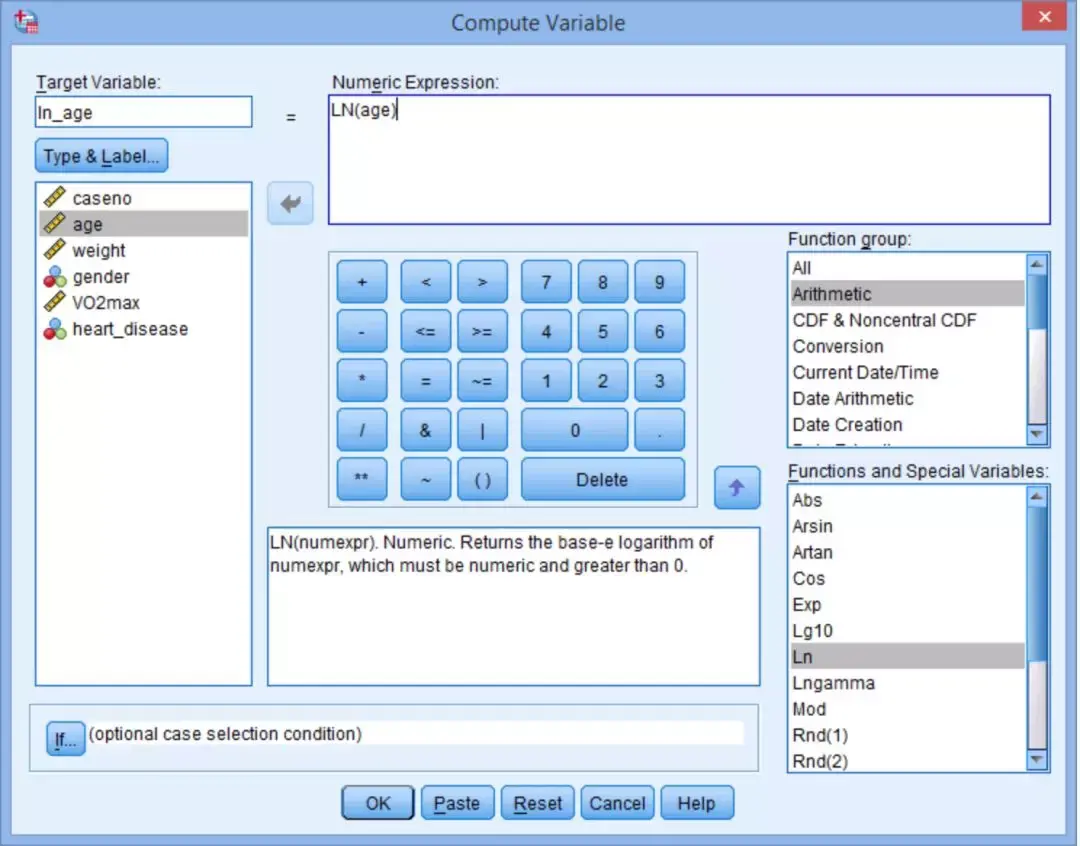
Task: Click the Paste button
Action: coord(457,803)
